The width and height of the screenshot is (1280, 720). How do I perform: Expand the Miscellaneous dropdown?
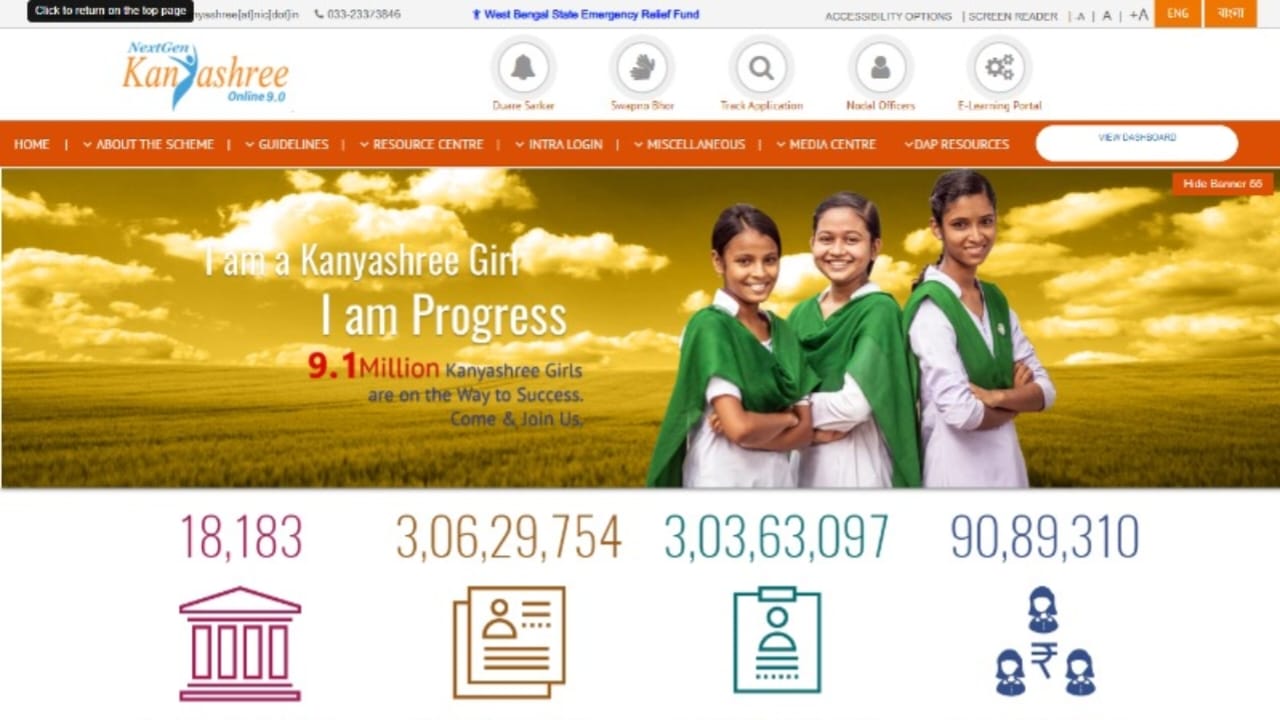689,144
